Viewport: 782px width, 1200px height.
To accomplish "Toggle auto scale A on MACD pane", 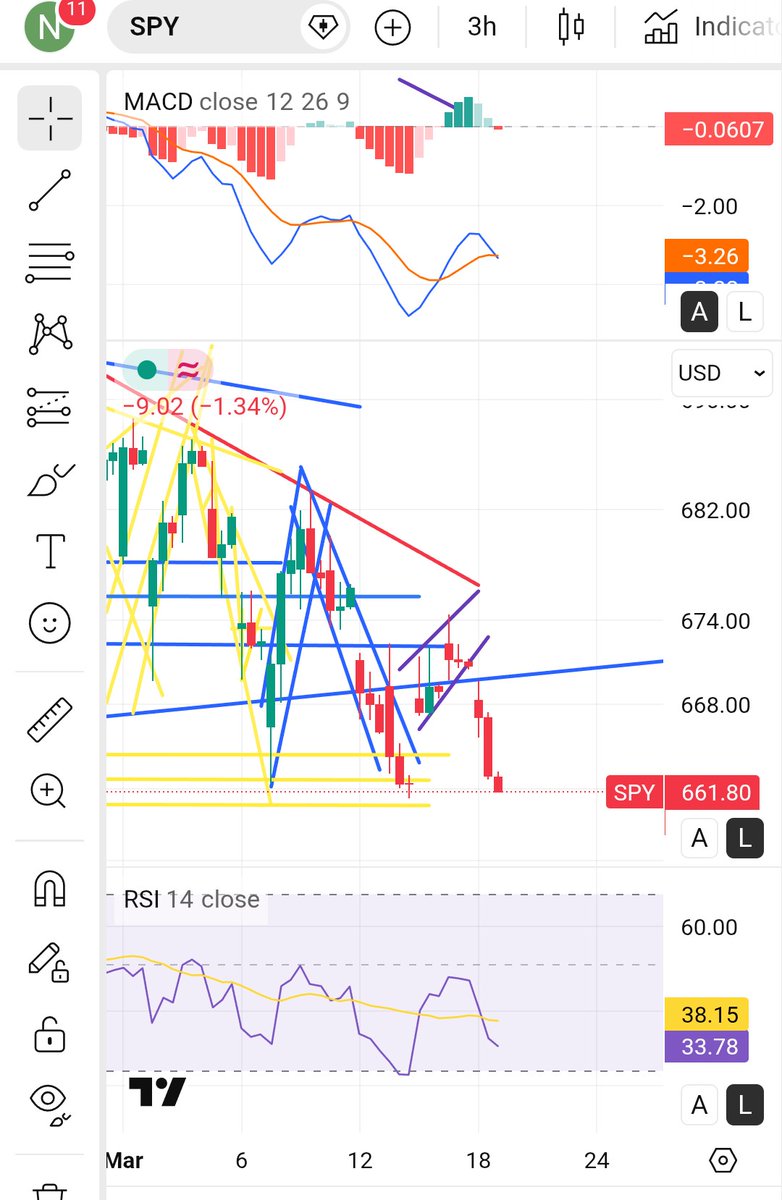I will coord(699,312).
